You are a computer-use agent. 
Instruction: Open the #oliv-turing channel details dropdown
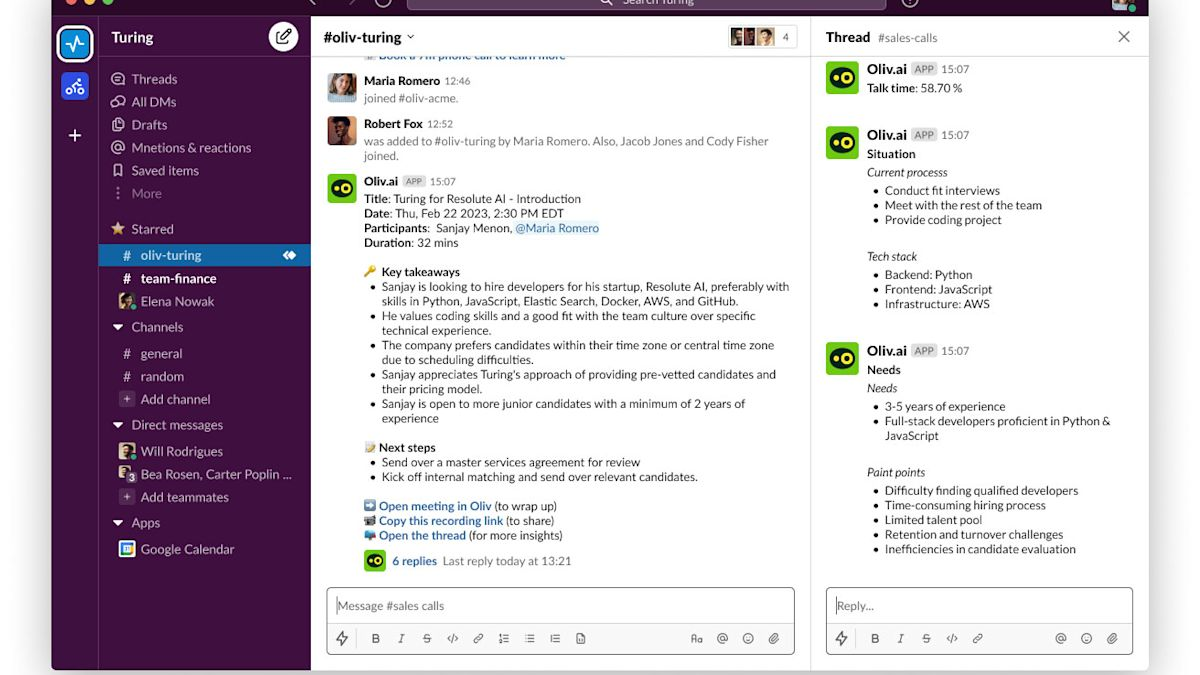pyautogui.click(x=369, y=37)
